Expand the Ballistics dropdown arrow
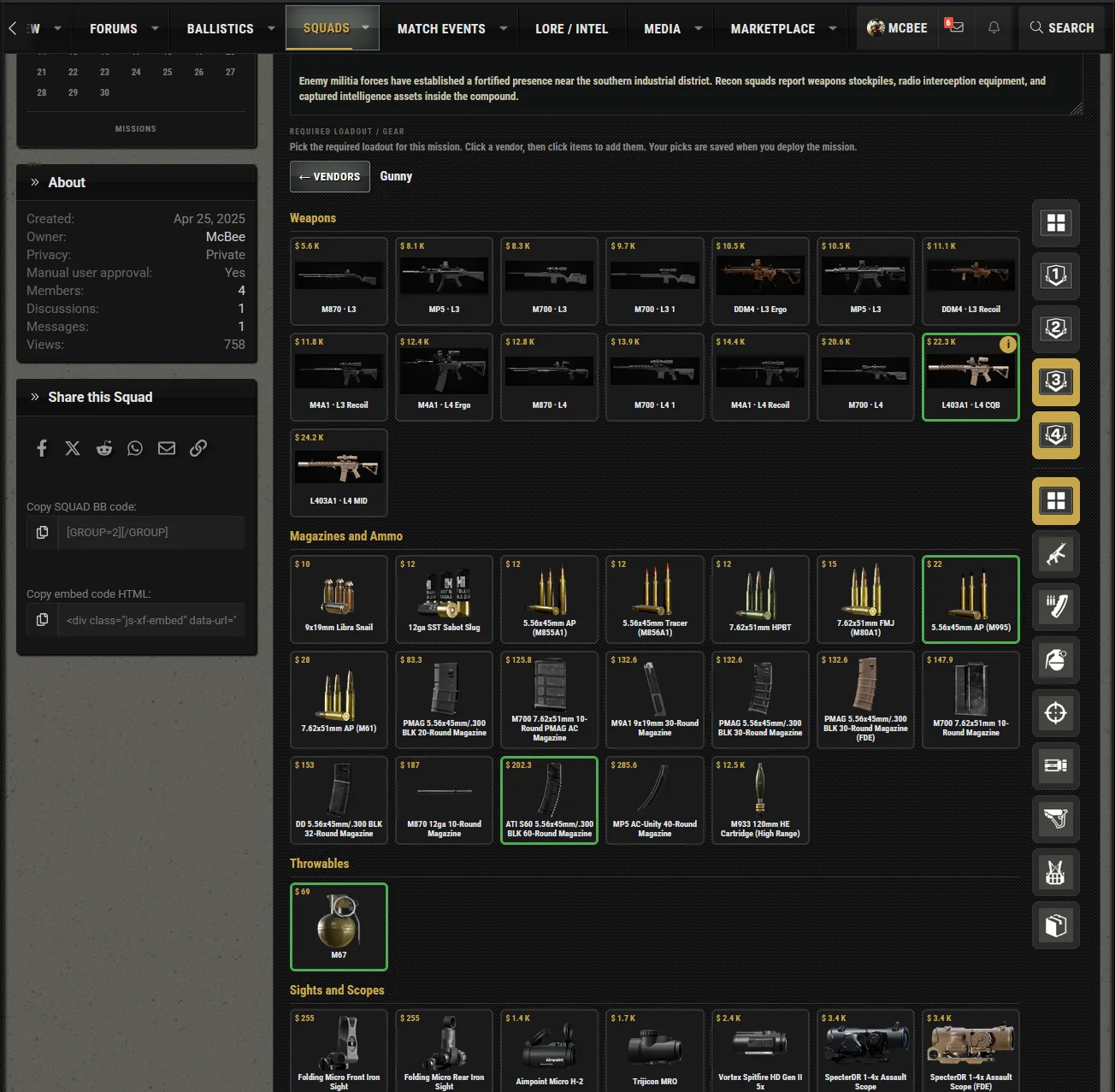The width and height of the screenshot is (1115, 1092). (x=271, y=28)
